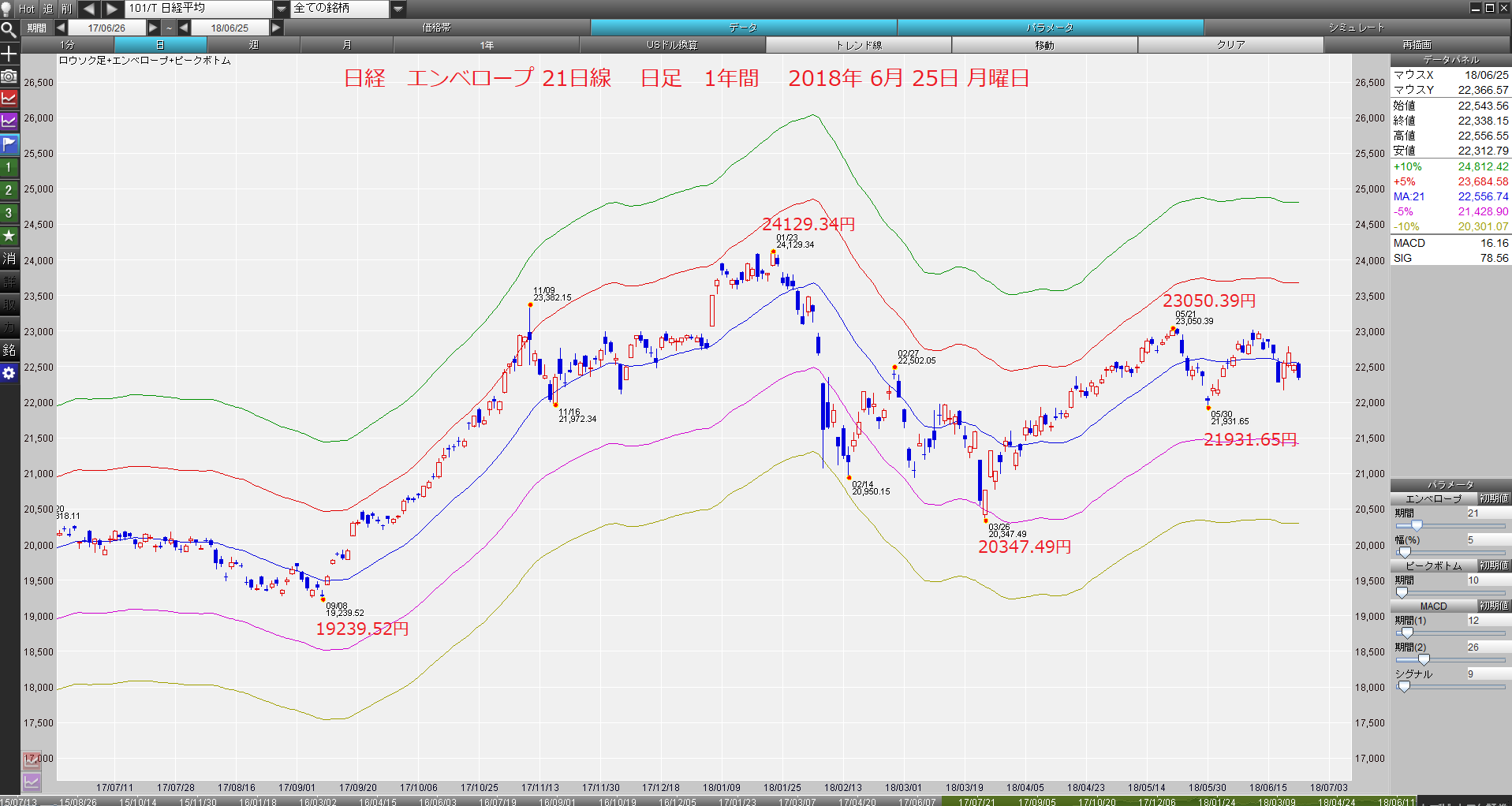The width and height of the screenshot is (1512, 806).
Task: Reset ピークボトム with 初期値 button
Action: coord(1494,565)
